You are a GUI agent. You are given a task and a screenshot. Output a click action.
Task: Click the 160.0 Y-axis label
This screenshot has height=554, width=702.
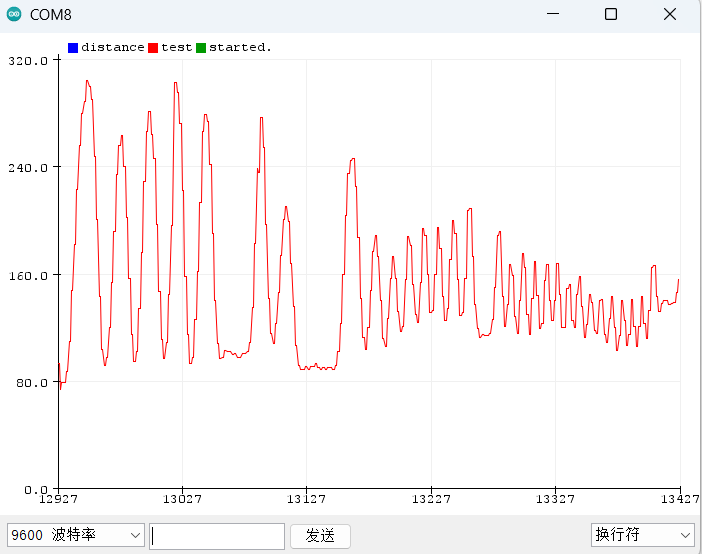tap(28, 275)
